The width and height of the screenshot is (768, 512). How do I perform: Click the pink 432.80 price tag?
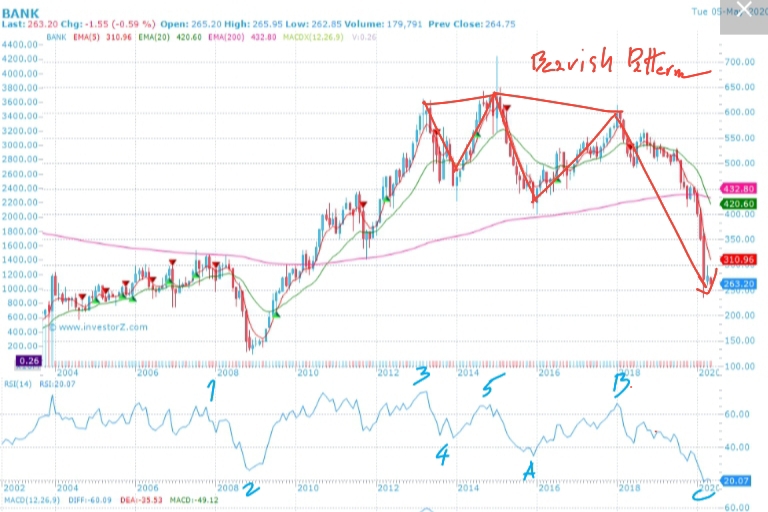739,189
